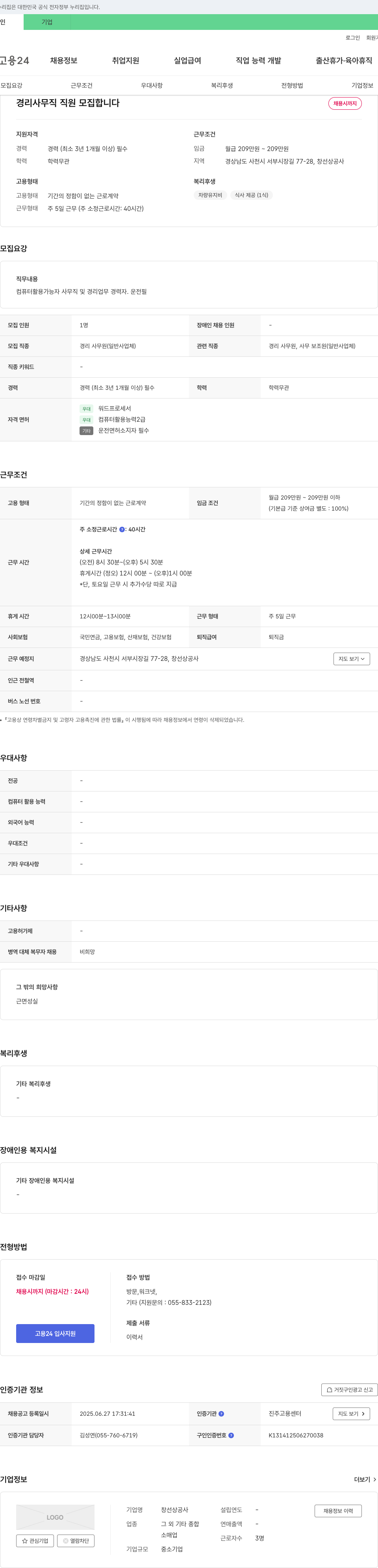Click the 식사 제공 (1식) tag
The height and width of the screenshot is (1568, 378).
[x=252, y=195]
